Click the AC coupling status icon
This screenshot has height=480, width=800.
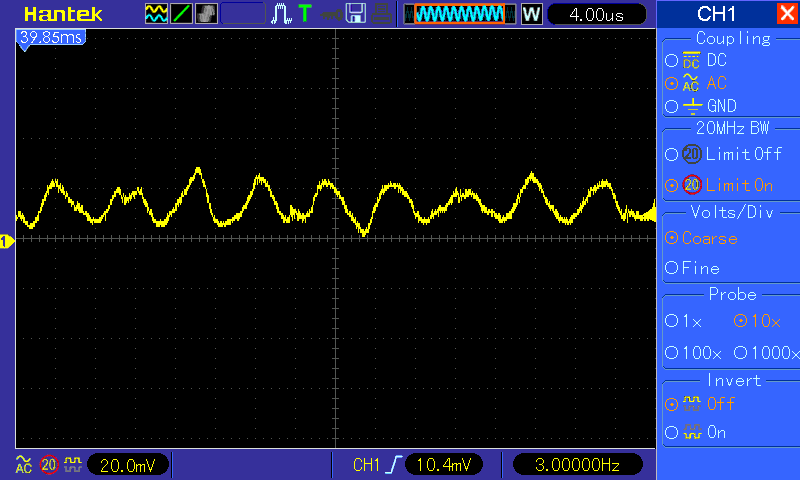(x=23, y=464)
